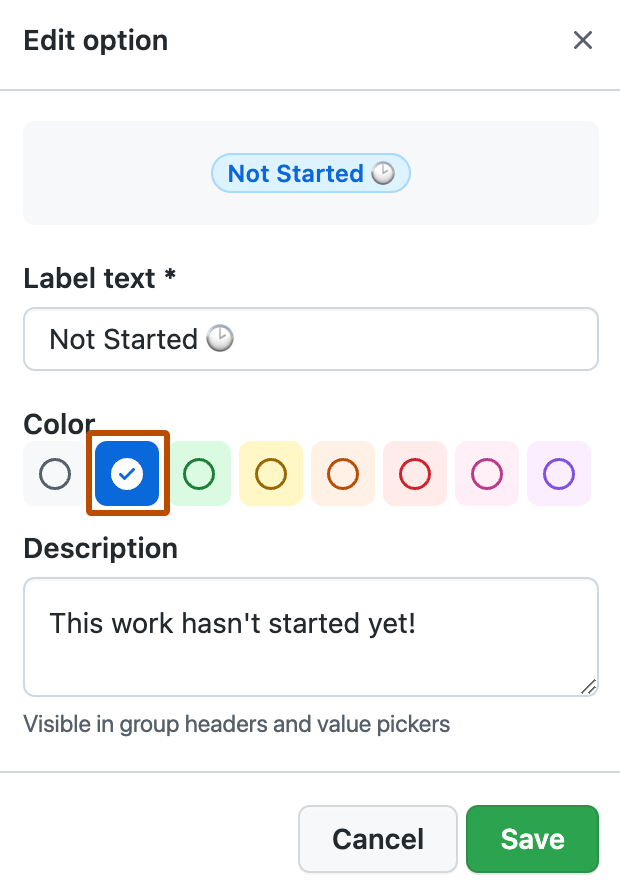Select the purple color swatch
The width and height of the screenshot is (620, 896).
tap(559, 473)
